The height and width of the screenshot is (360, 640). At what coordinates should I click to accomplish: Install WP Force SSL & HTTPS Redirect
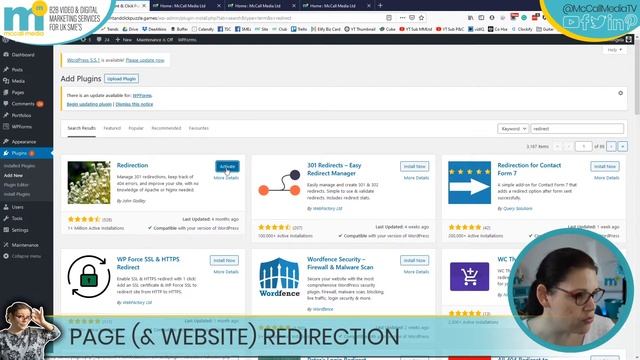coord(224,260)
